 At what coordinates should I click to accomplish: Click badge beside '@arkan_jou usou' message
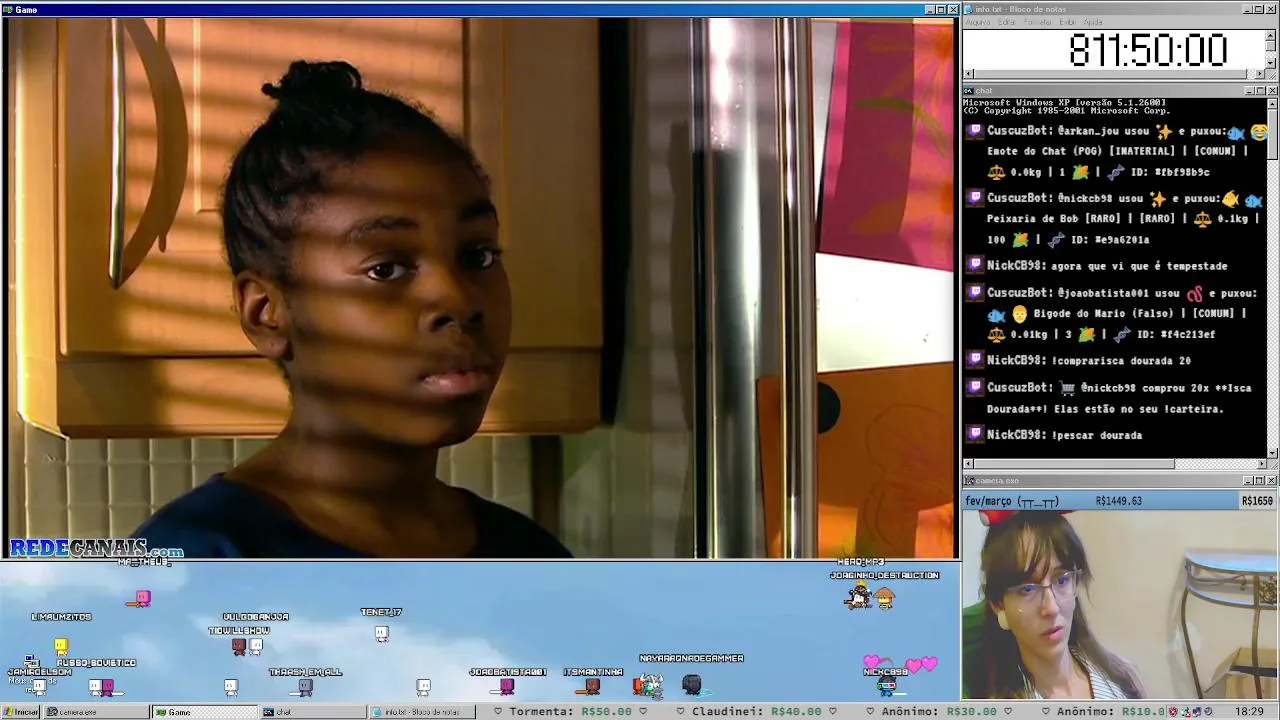(975, 131)
